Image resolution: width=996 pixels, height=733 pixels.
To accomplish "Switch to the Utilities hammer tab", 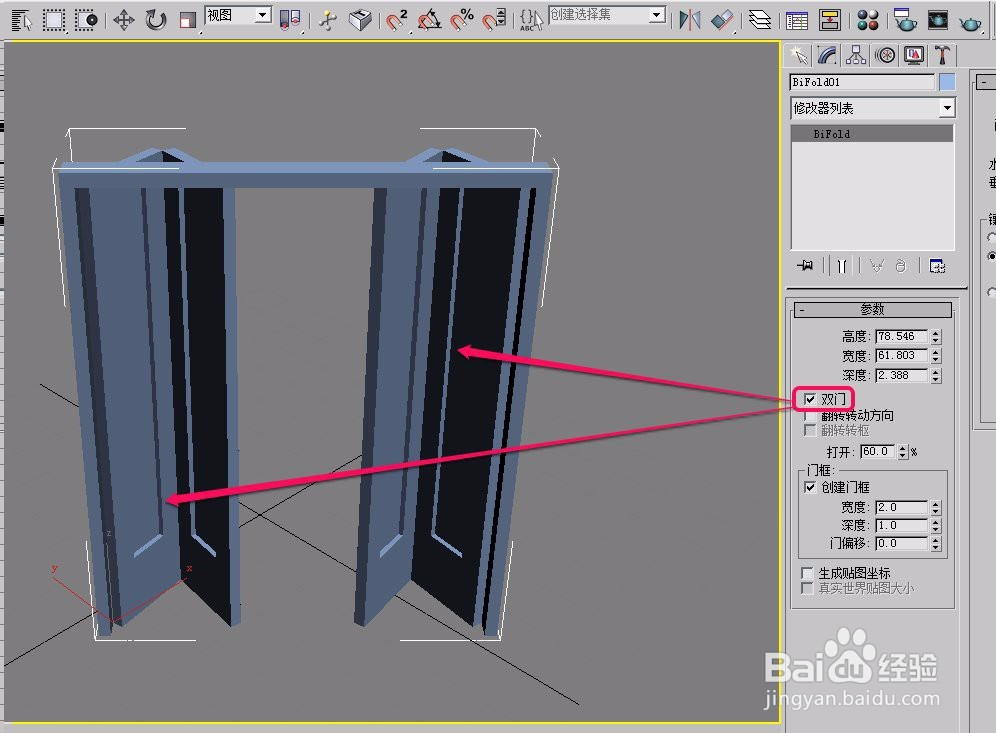I will pyautogui.click(x=943, y=56).
